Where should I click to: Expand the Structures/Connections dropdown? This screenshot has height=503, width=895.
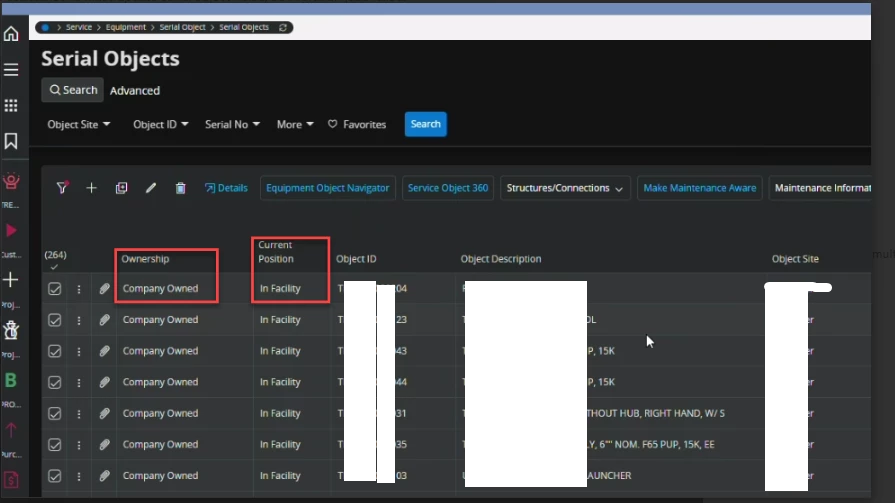(565, 188)
